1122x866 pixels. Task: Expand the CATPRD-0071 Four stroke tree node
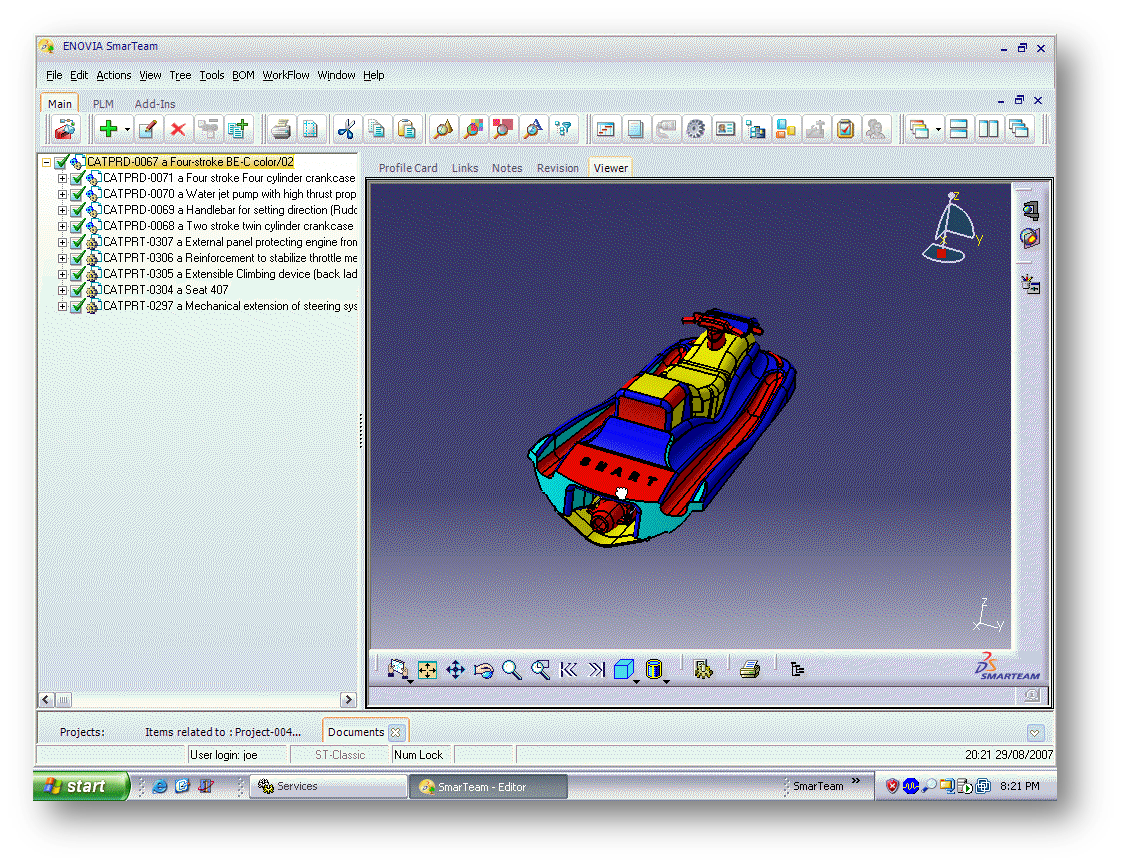click(62, 178)
